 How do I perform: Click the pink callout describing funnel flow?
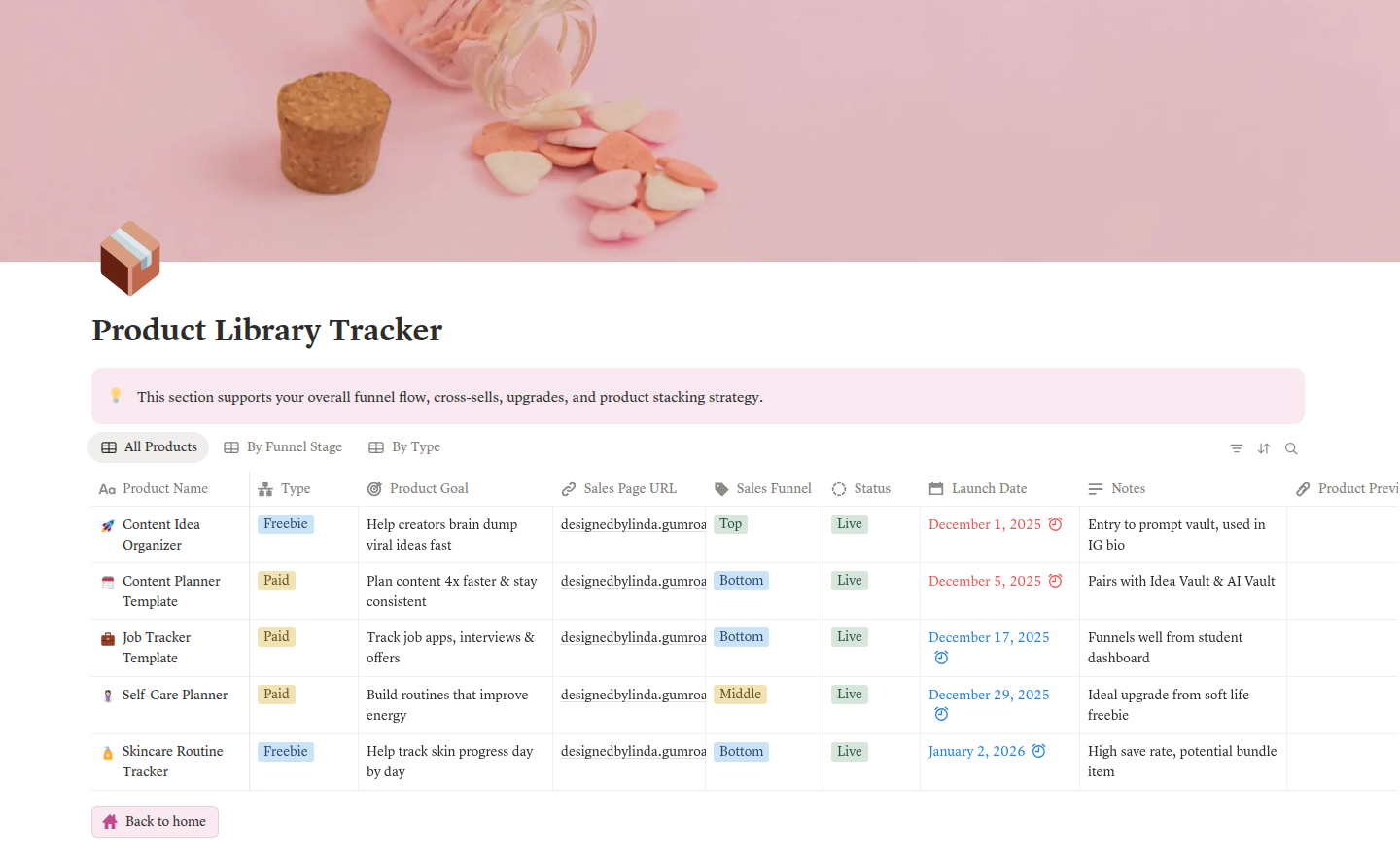[x=698, y=396]
